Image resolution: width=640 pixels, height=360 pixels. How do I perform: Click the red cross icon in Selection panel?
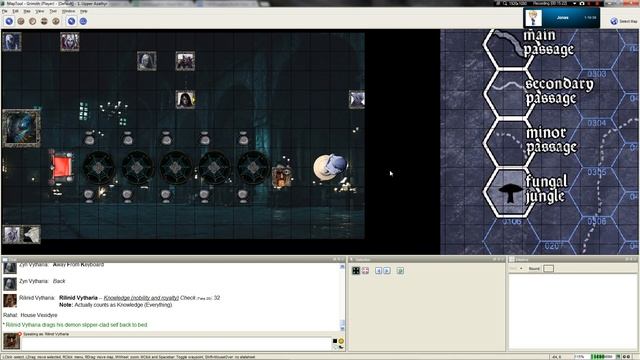365,271
